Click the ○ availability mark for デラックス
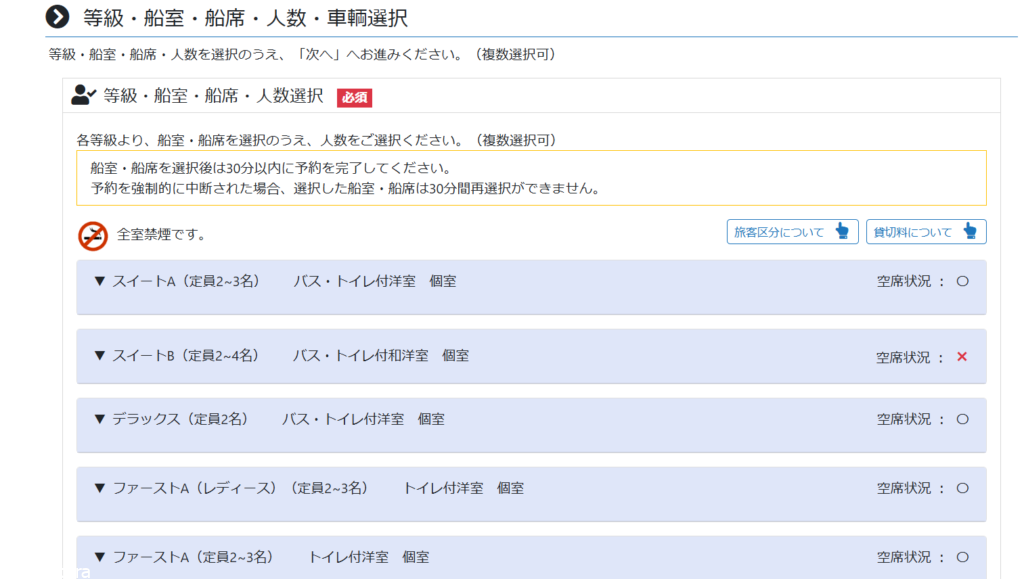Screen dimensions: 1024x579 coord(962,420)
